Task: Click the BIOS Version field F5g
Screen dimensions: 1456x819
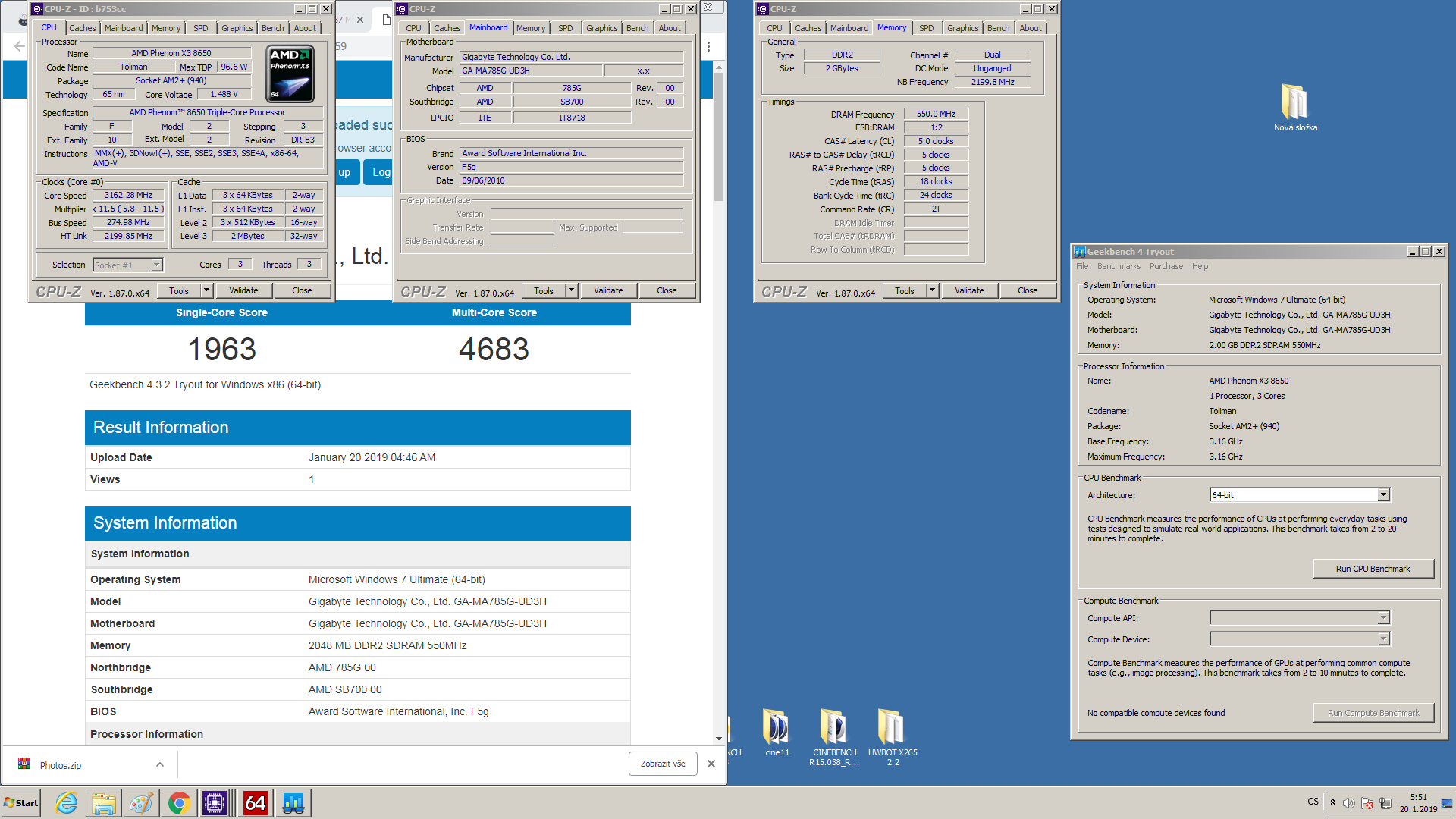Action: tap(571, 167)
